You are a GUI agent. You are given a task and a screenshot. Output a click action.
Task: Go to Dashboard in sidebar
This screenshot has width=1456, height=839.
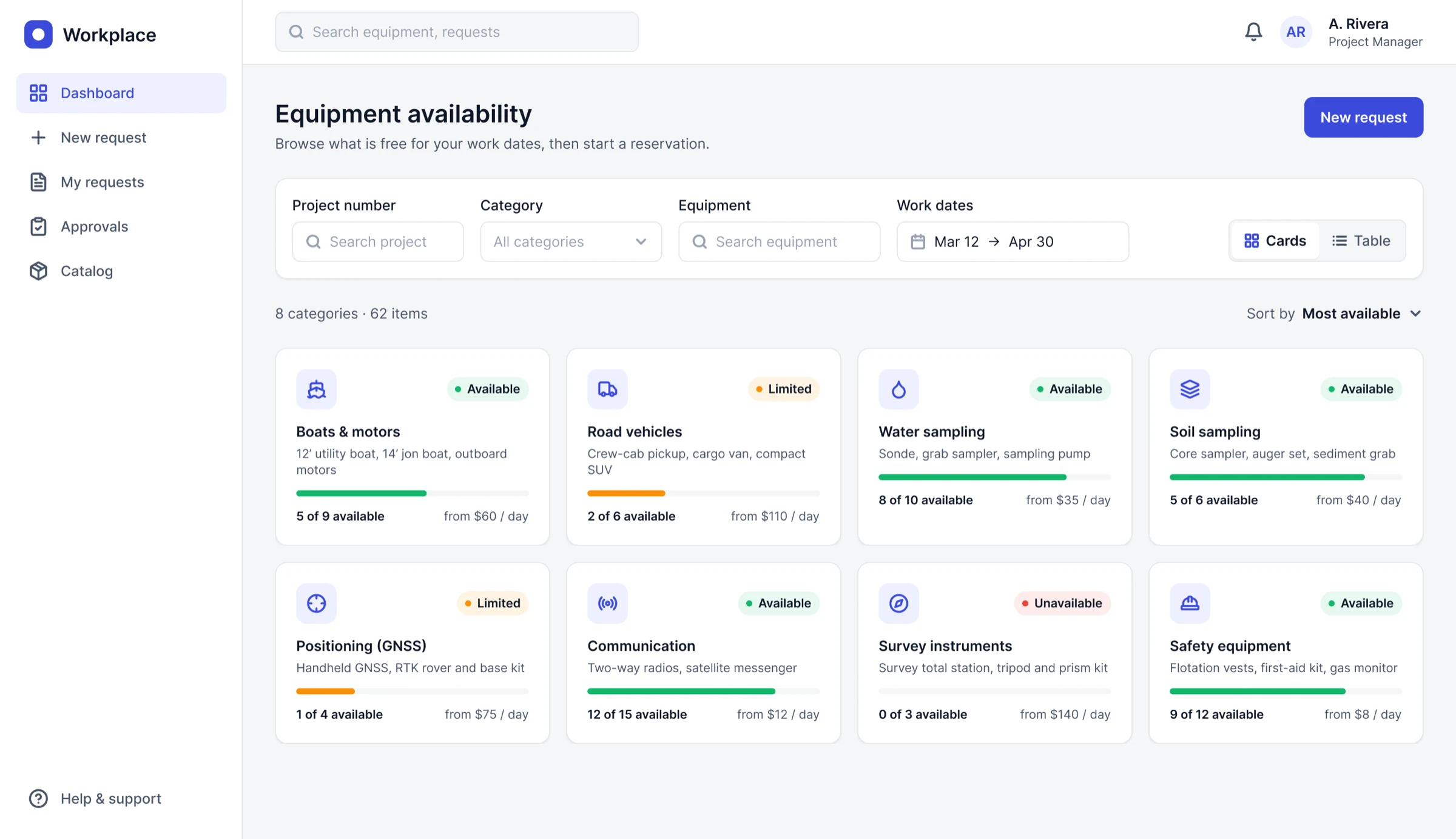click(x=121, y=93)
